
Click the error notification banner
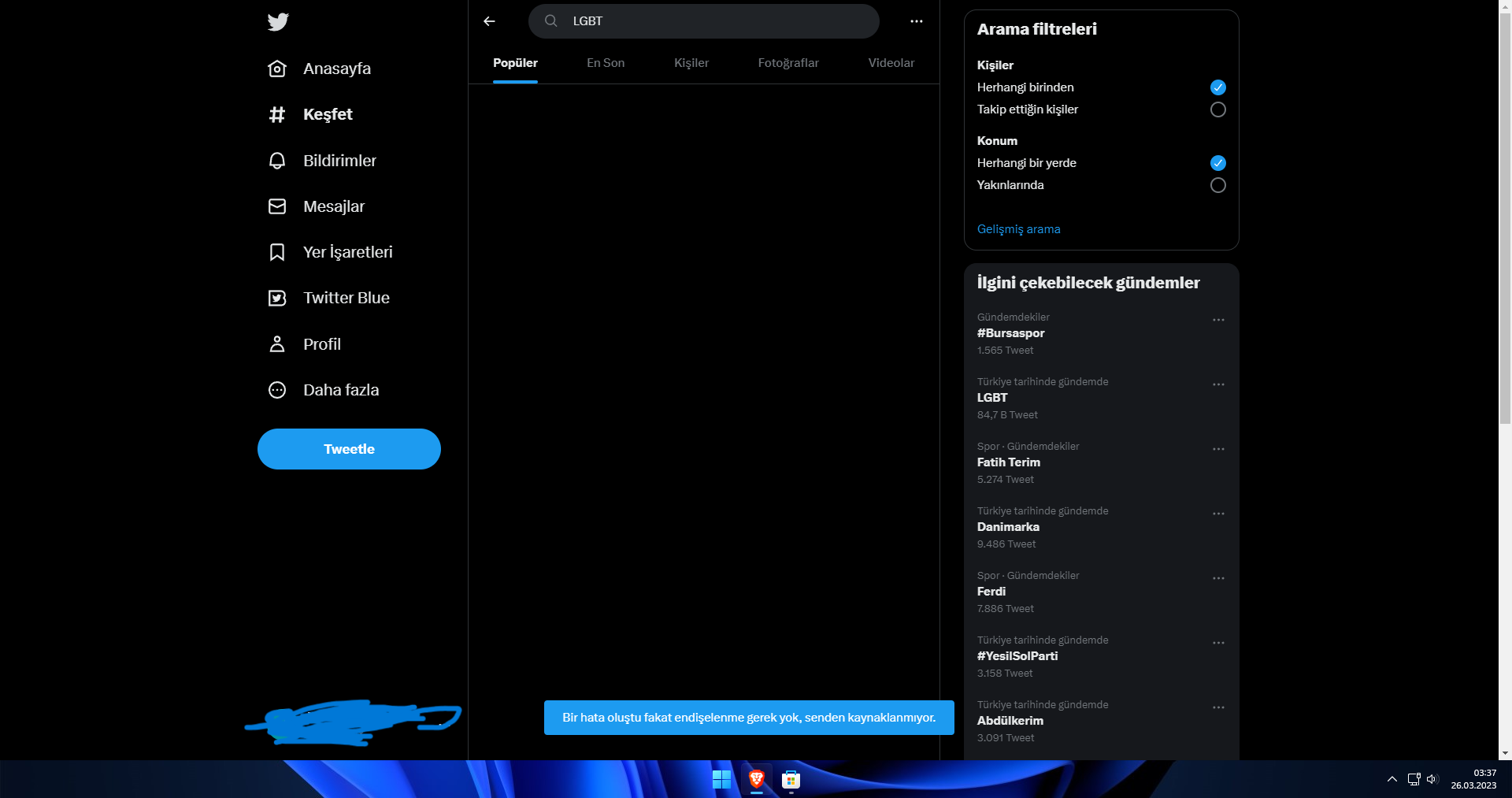(749, 718)
